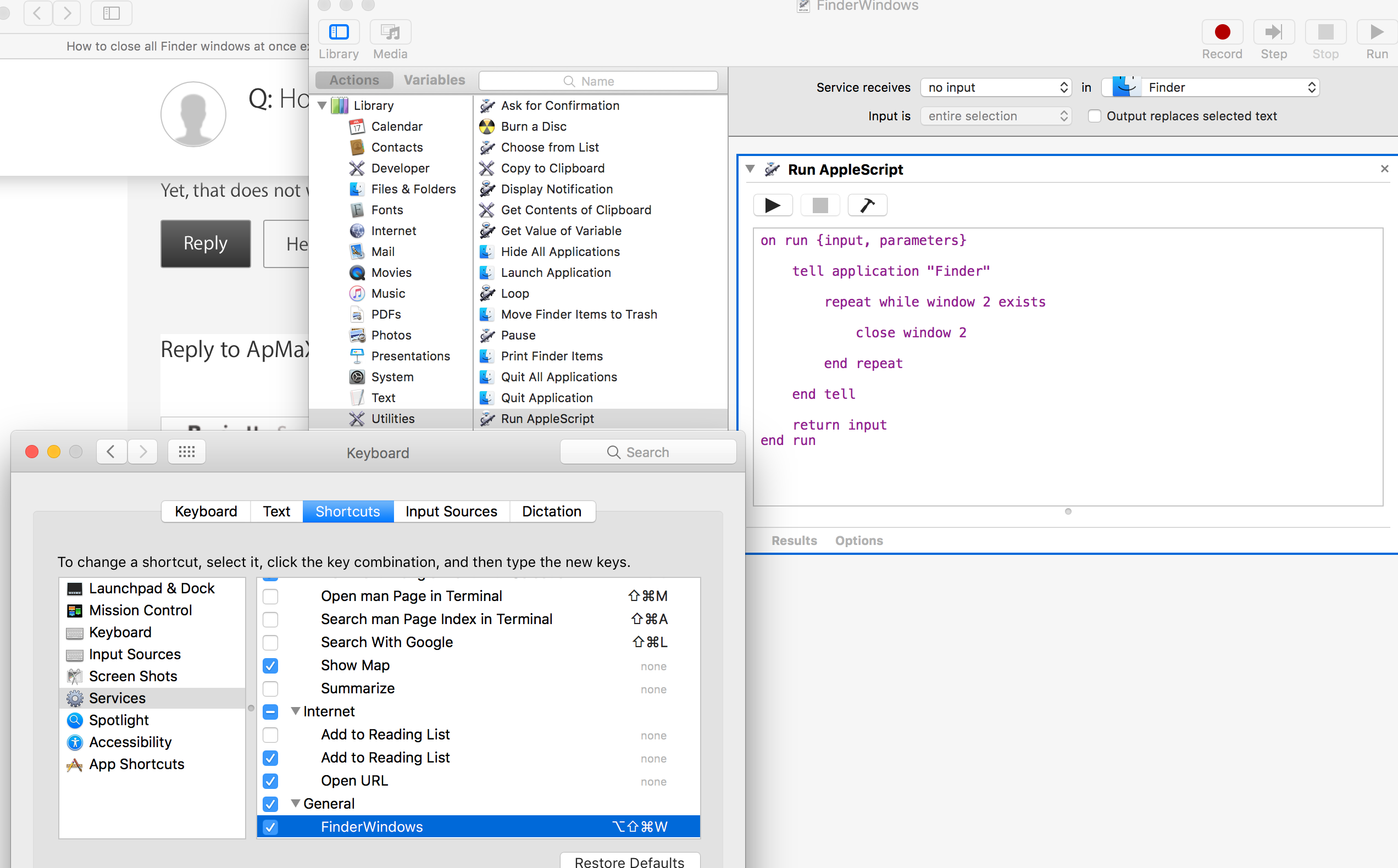This screenshot has width=1398, height=868.
Task: Click the Record button in Automator toolbar
Action: click(x=1222, y=33)
